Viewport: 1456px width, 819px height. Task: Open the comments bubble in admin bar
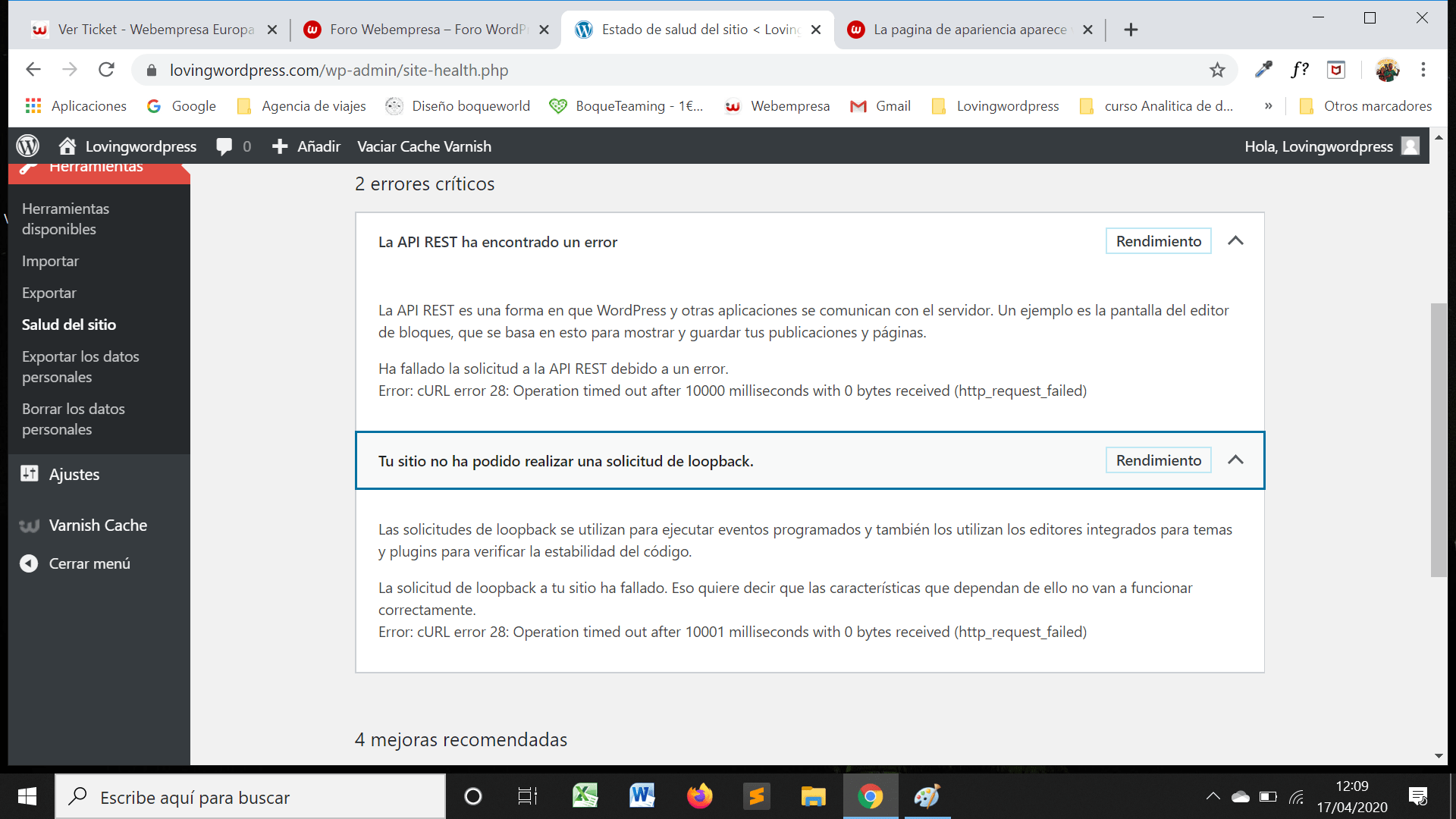[233, 146]
